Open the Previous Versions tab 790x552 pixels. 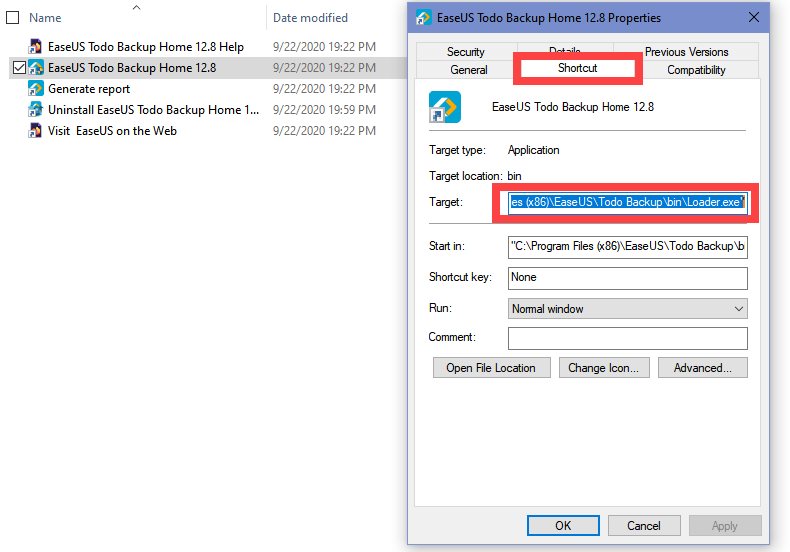point(686,52)
